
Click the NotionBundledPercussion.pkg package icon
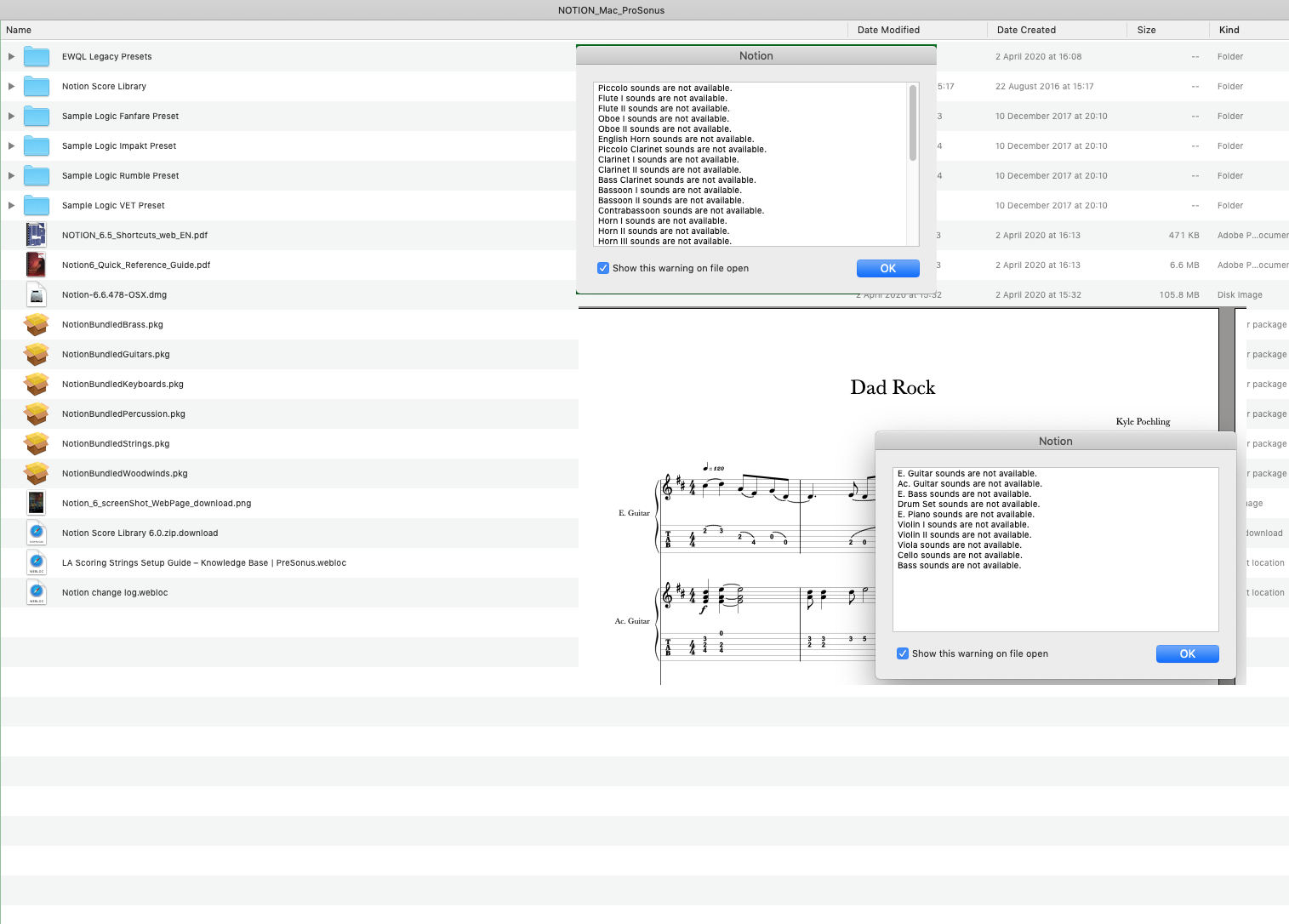click(x=36, y=414)
